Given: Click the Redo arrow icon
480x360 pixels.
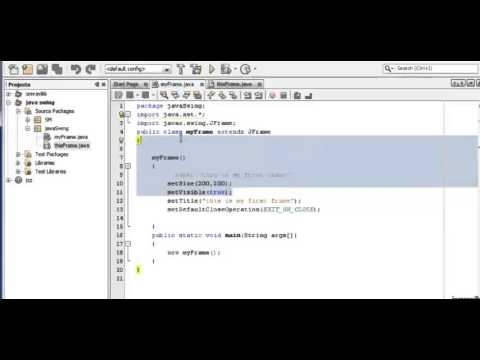Looking at the screenshot, I should 90,69.
